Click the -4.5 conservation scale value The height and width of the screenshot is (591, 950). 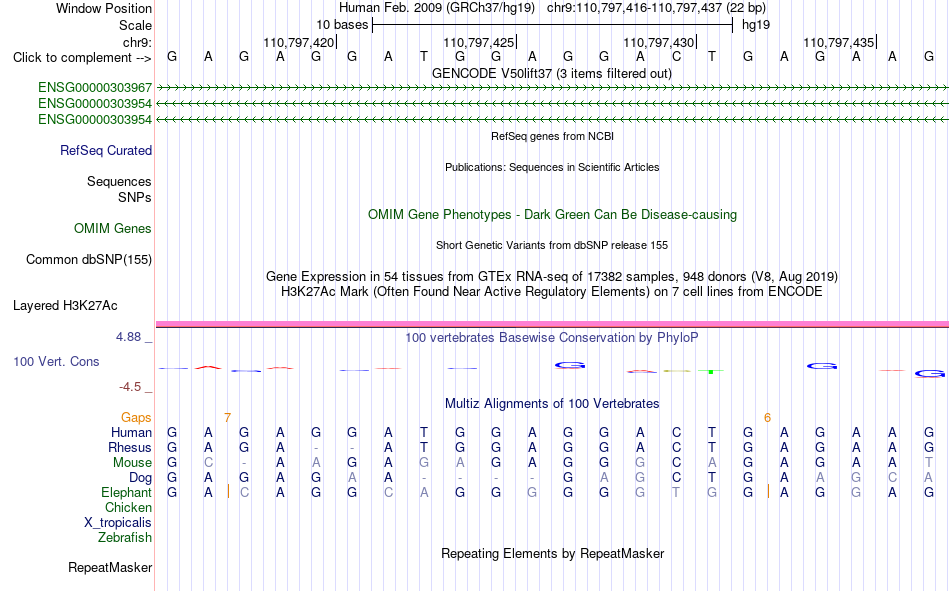[x=130, y=387]
